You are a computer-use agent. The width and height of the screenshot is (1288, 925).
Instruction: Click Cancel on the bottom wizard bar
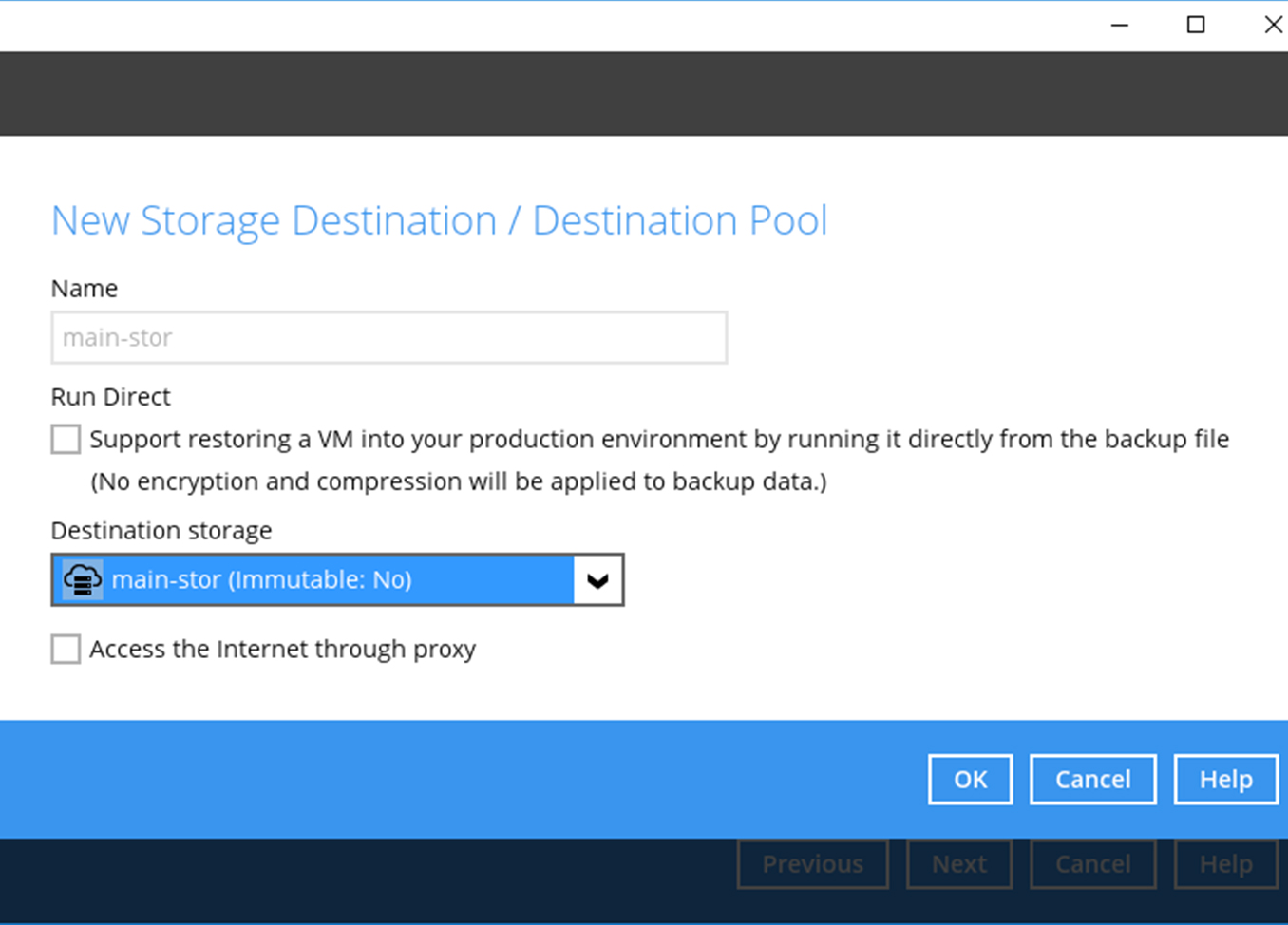[1092, 864]
